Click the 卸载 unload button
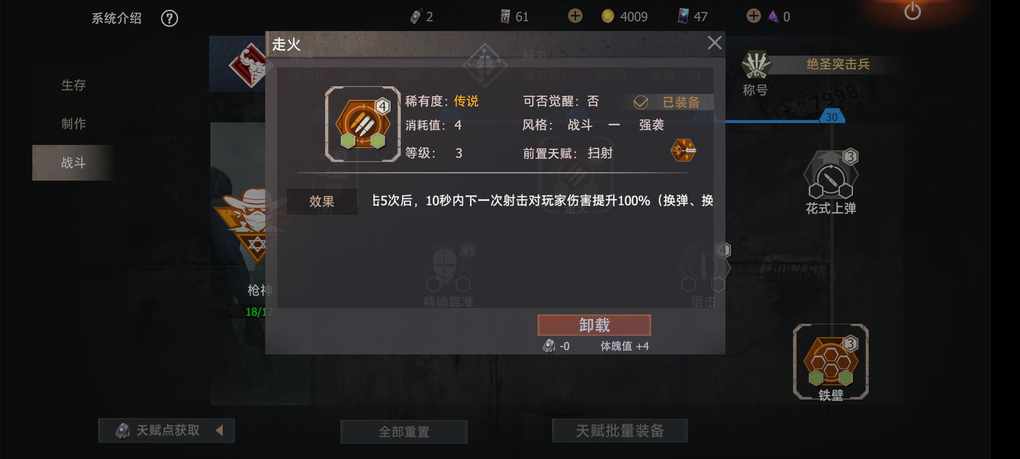This screenshot has height=459, width=1020. (x=594, y=325)
